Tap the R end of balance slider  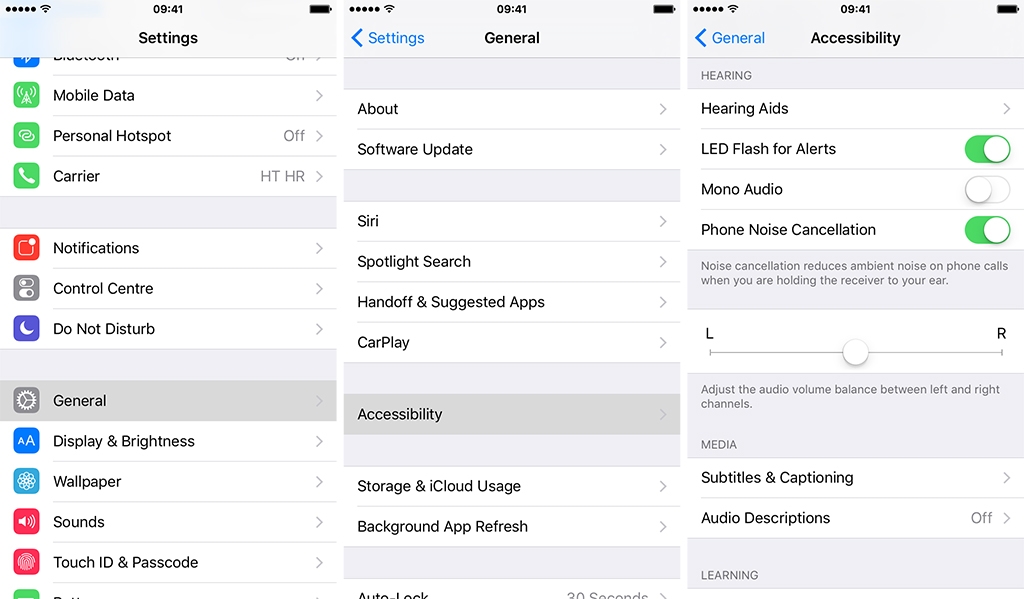pyautogui.click(x=1001, y=334)
